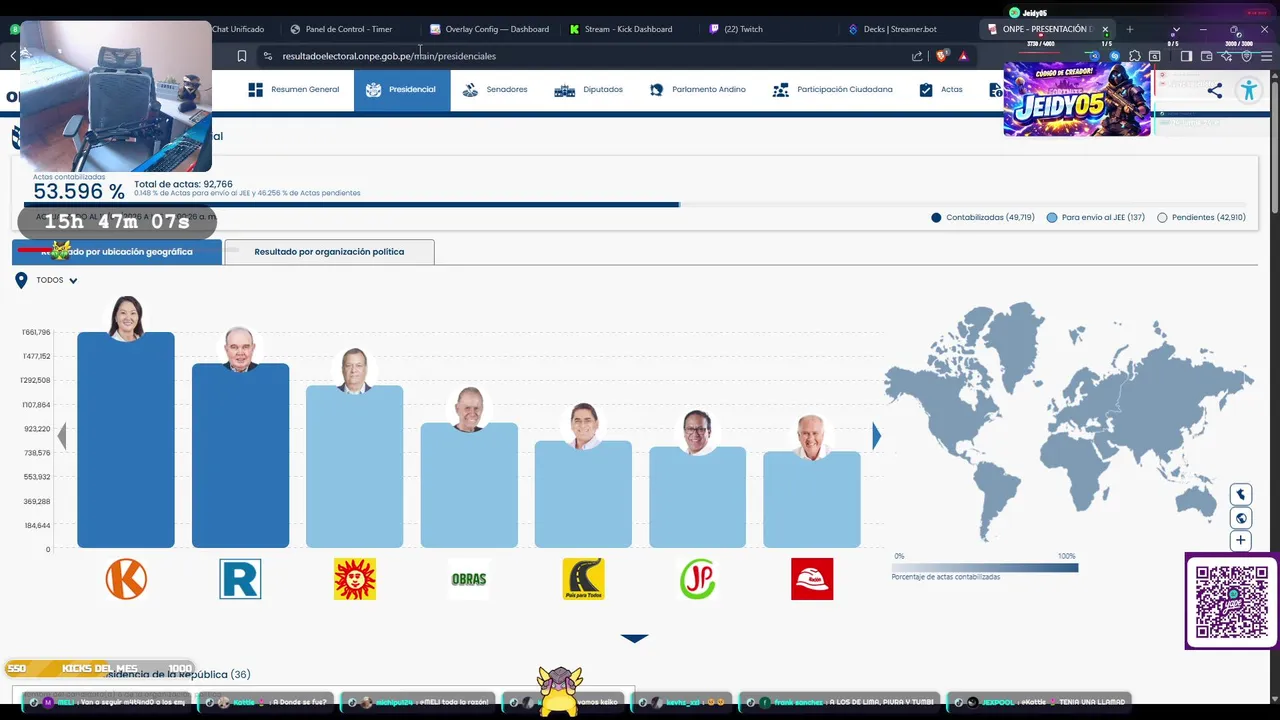1280x720 pixels.
Task: Click the first candidate's tallest bar
Action: [x=126, y=440]
